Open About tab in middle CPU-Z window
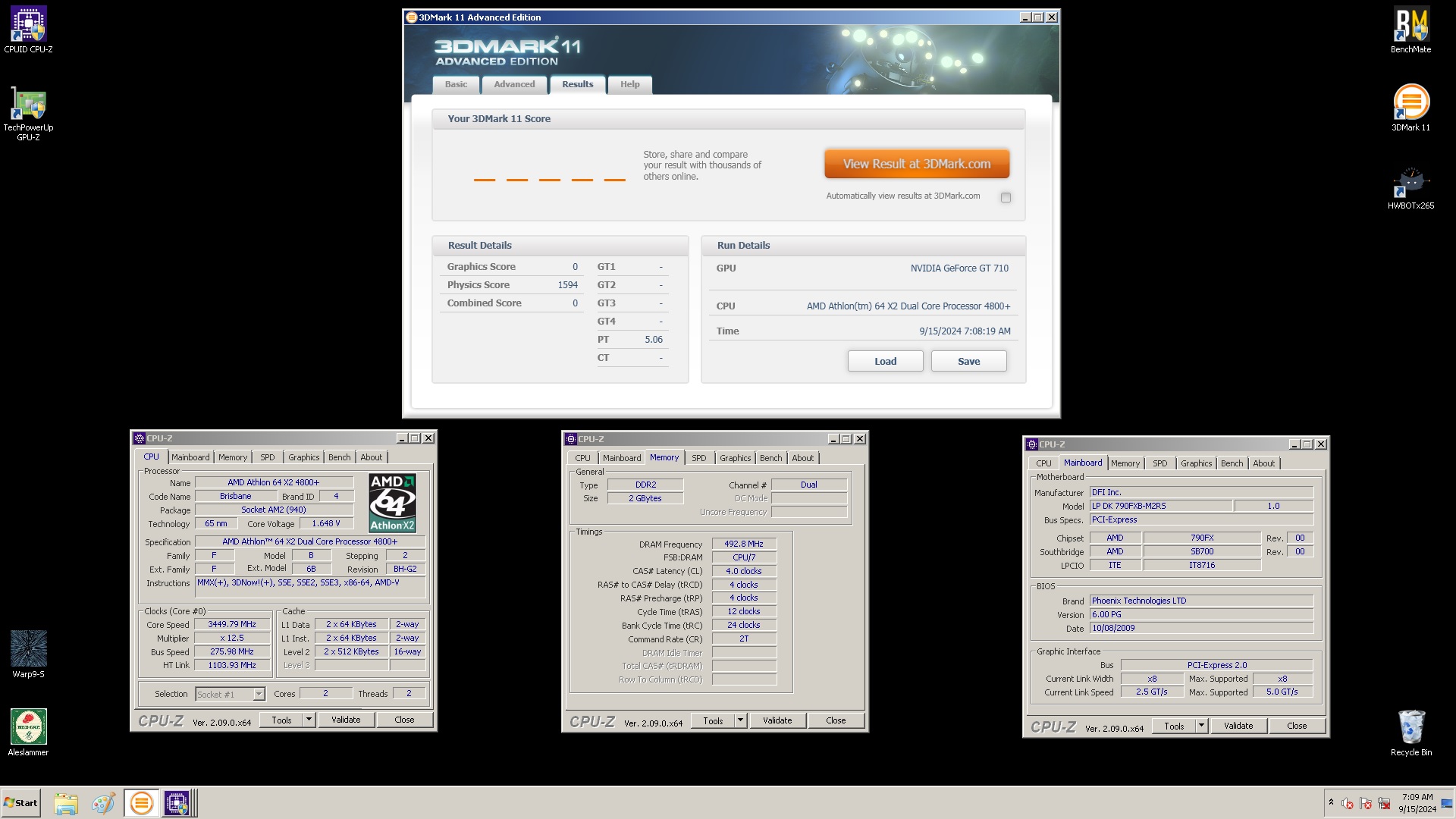 coord(803,458)
